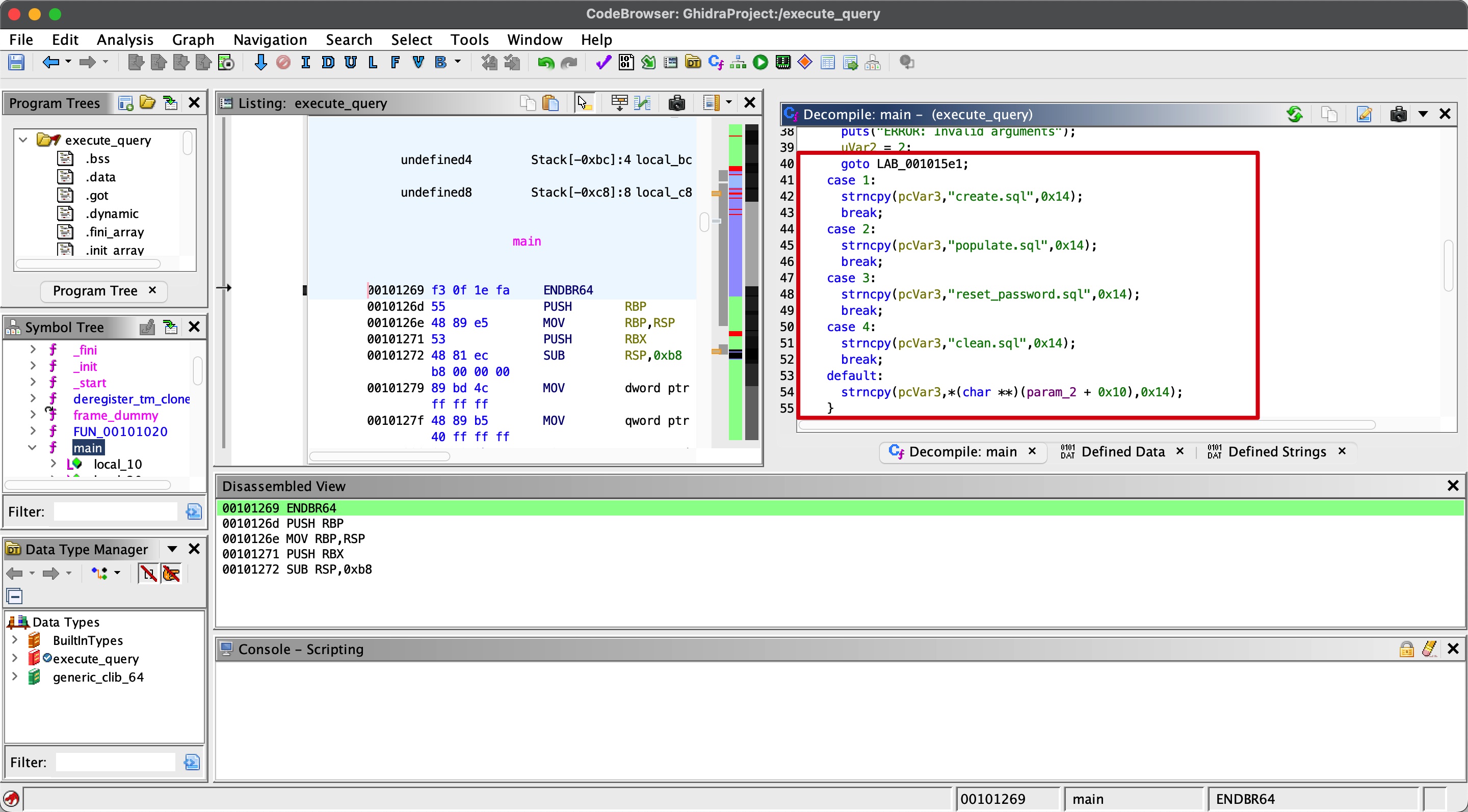Click the Program Tree tab button

[95, 291]
